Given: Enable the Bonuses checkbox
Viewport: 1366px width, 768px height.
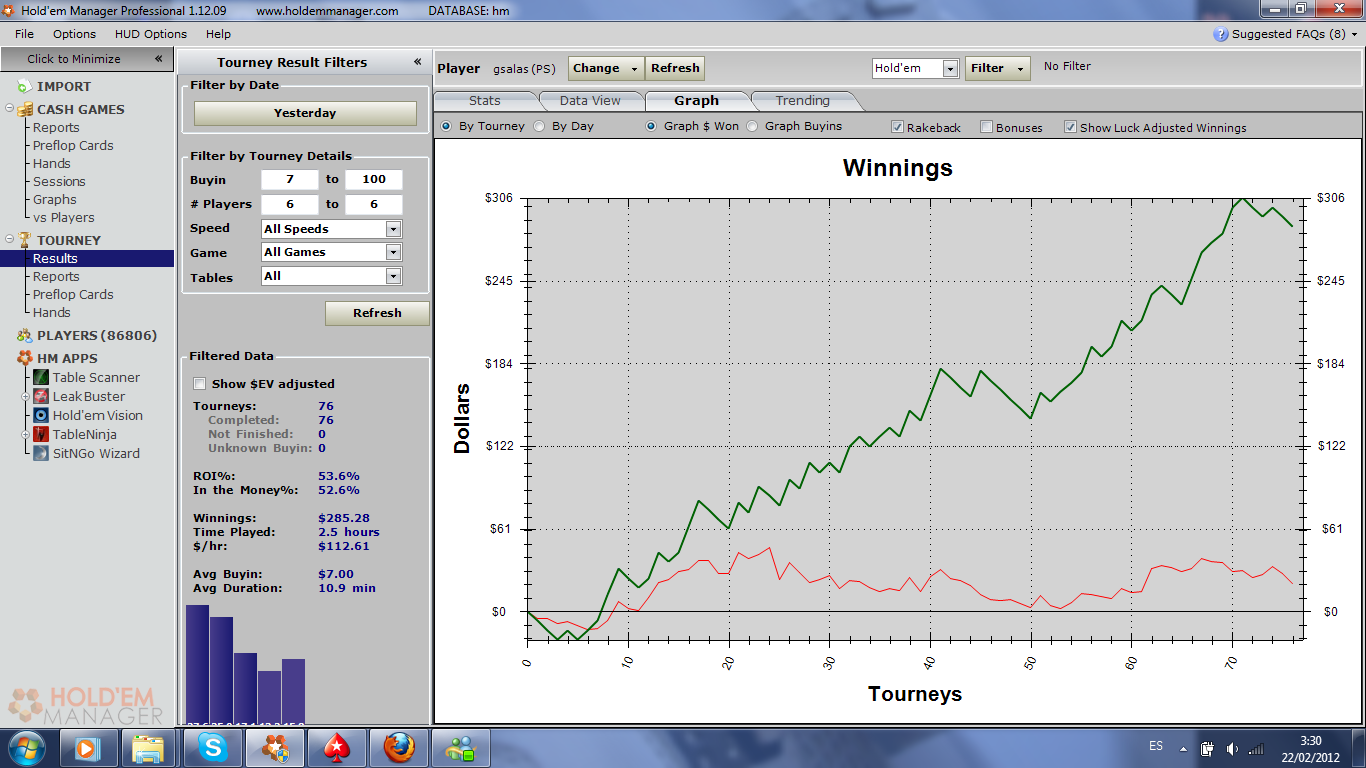Looking at the screenshot, I should (986, 127).
